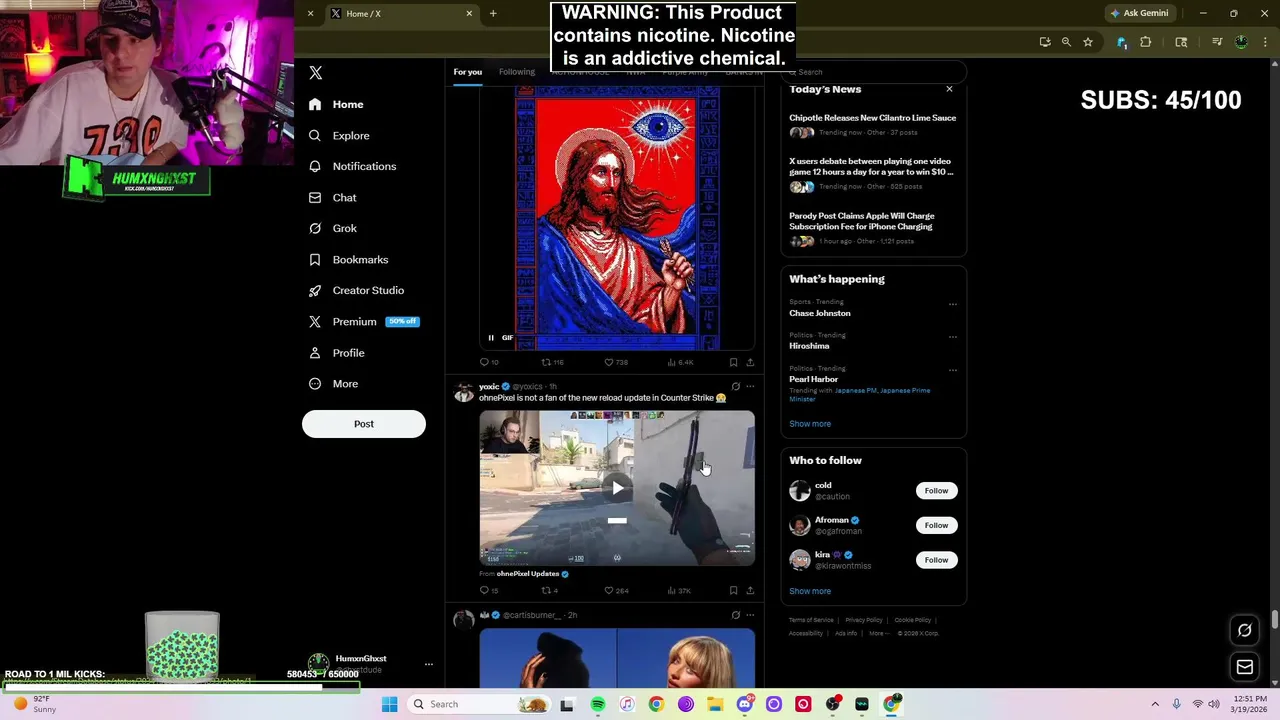Click the Ask Gemini button

point(1139,13)
